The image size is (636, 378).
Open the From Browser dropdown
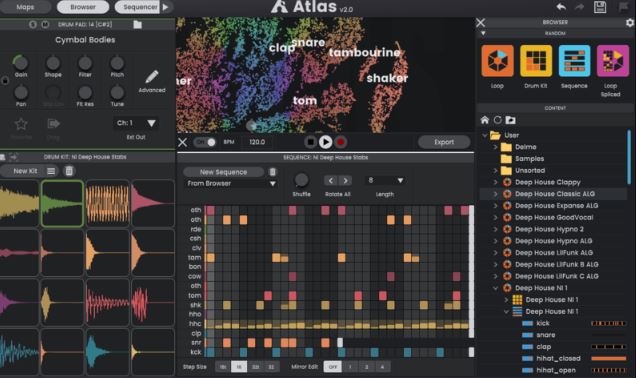point(231,184)
